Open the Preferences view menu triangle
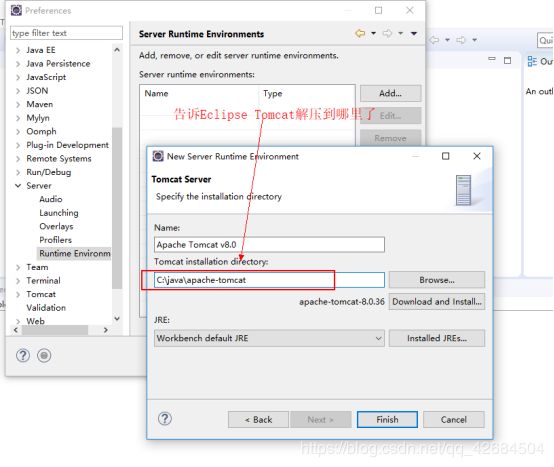 coord(414,34)
